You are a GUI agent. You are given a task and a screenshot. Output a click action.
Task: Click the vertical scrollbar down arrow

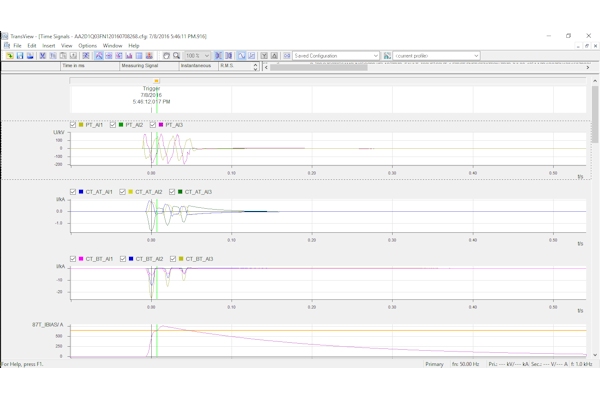coord(595,354)
